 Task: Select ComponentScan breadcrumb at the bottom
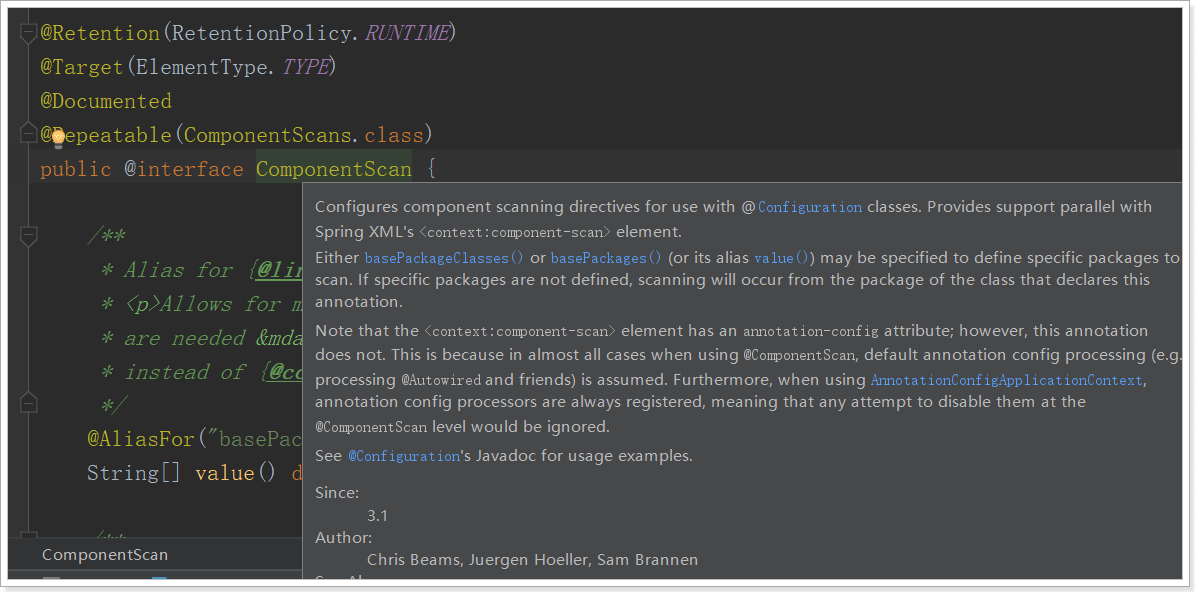click(105, 555)
